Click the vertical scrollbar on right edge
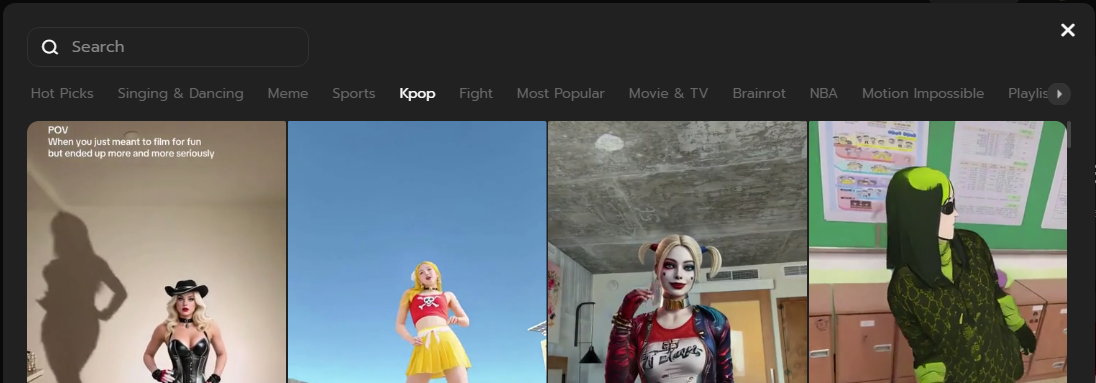Screen dimensions: 1096x383 click(x=1069, y=133)
